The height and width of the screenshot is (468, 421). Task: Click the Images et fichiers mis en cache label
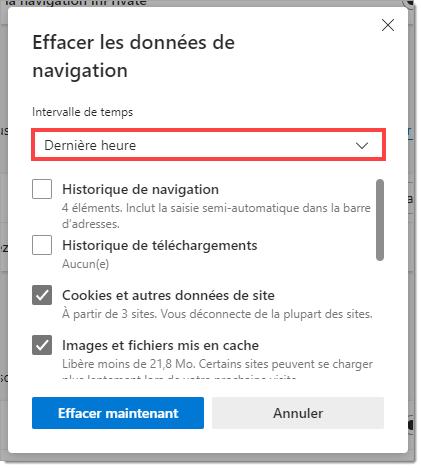click(160, 345)
